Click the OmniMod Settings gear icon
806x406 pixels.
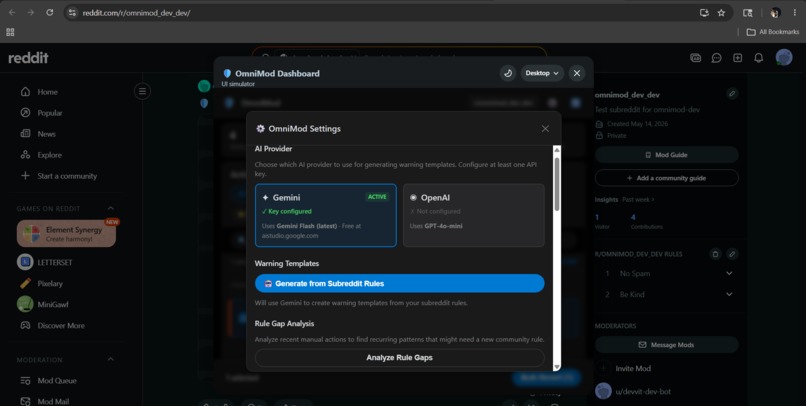261,129
